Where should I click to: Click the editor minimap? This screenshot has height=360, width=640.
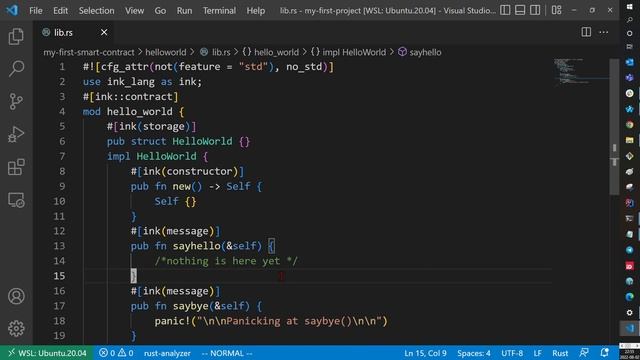click(x=581, y=72)
